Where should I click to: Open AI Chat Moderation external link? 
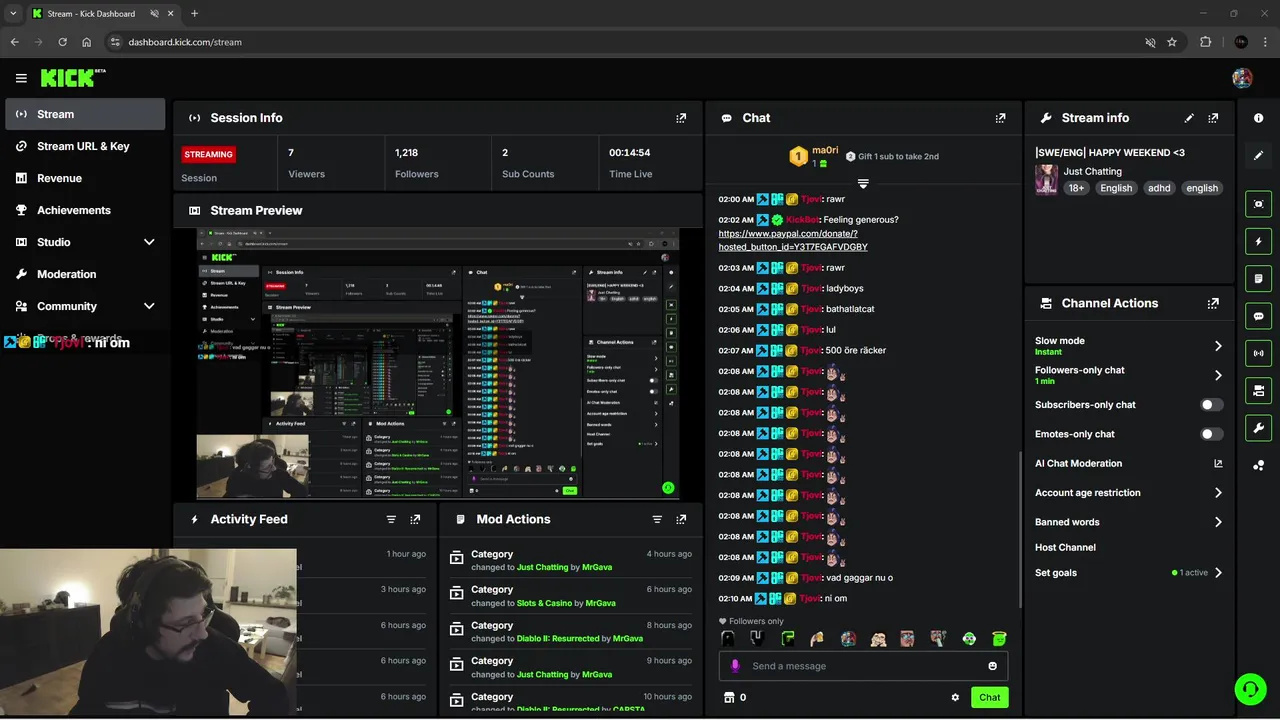pyautogui.click(x=1218, y=463)
